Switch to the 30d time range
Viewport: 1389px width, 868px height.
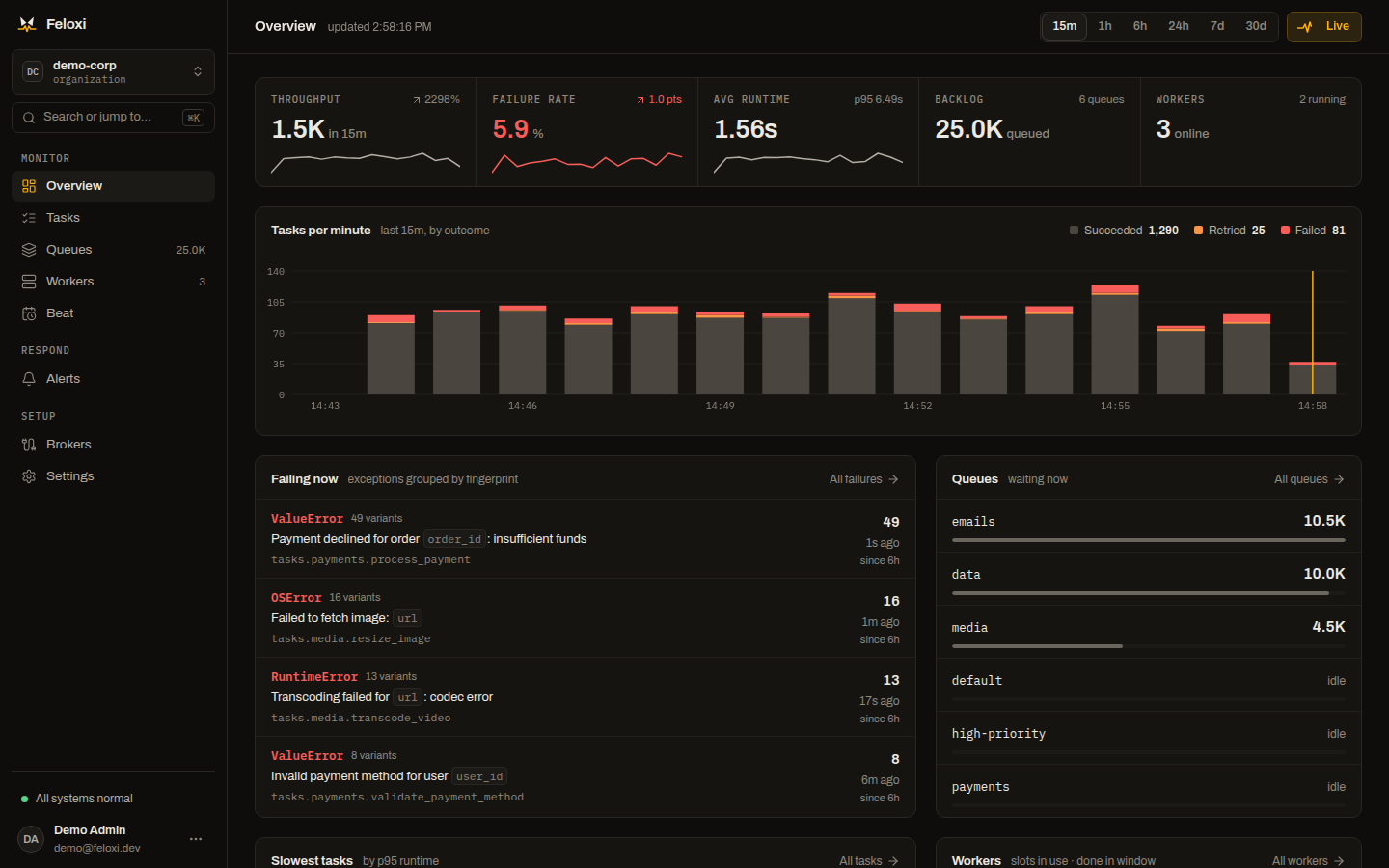click(x=1256, y=26)
